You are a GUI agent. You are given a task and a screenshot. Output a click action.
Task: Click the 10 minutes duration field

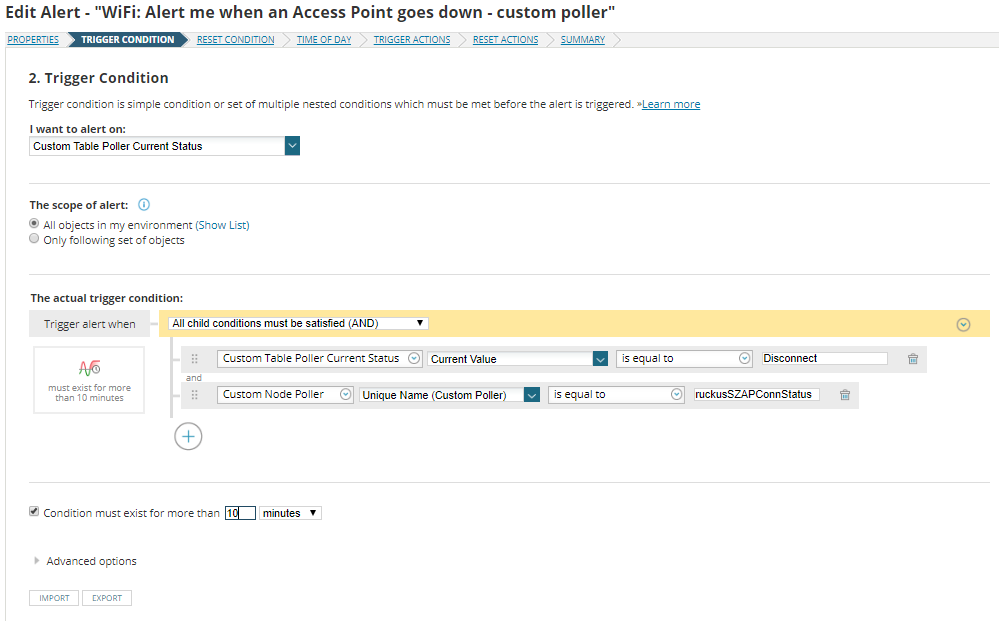(240, 513)
